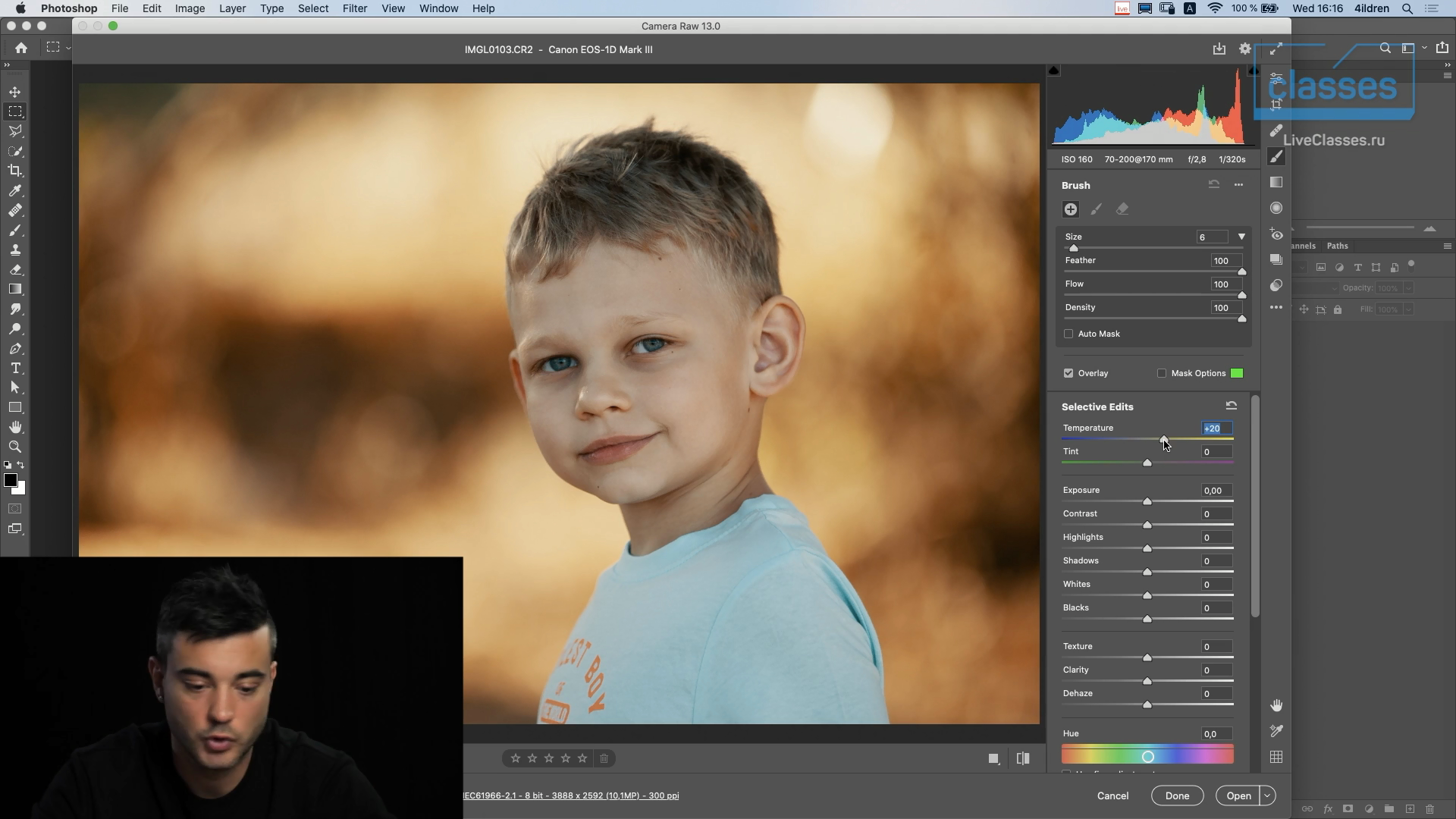Toggle before/after split view icon

click(1022, 758)
